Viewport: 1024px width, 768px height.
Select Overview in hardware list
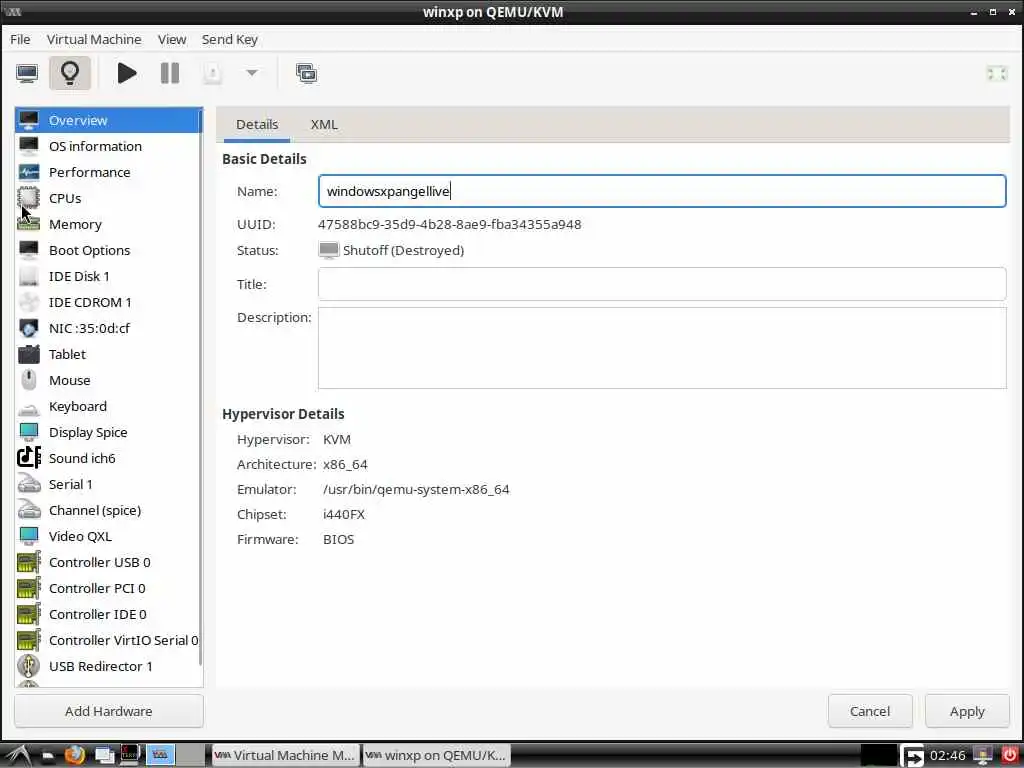pos(108,120)
